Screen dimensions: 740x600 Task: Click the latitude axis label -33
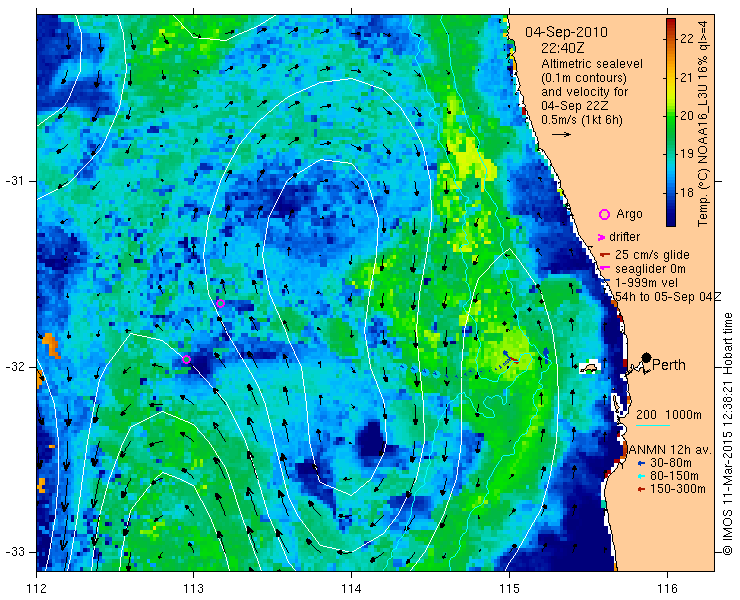point(14,551)
